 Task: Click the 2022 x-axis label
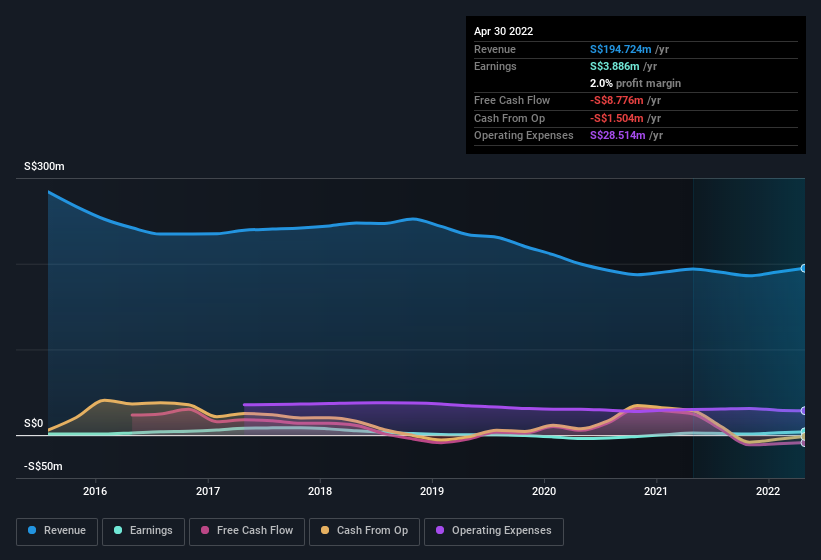(768, 491)
